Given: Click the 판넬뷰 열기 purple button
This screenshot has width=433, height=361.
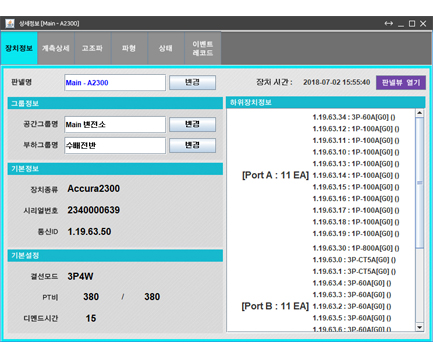Looking at the screenshot, I should point(401,82).
